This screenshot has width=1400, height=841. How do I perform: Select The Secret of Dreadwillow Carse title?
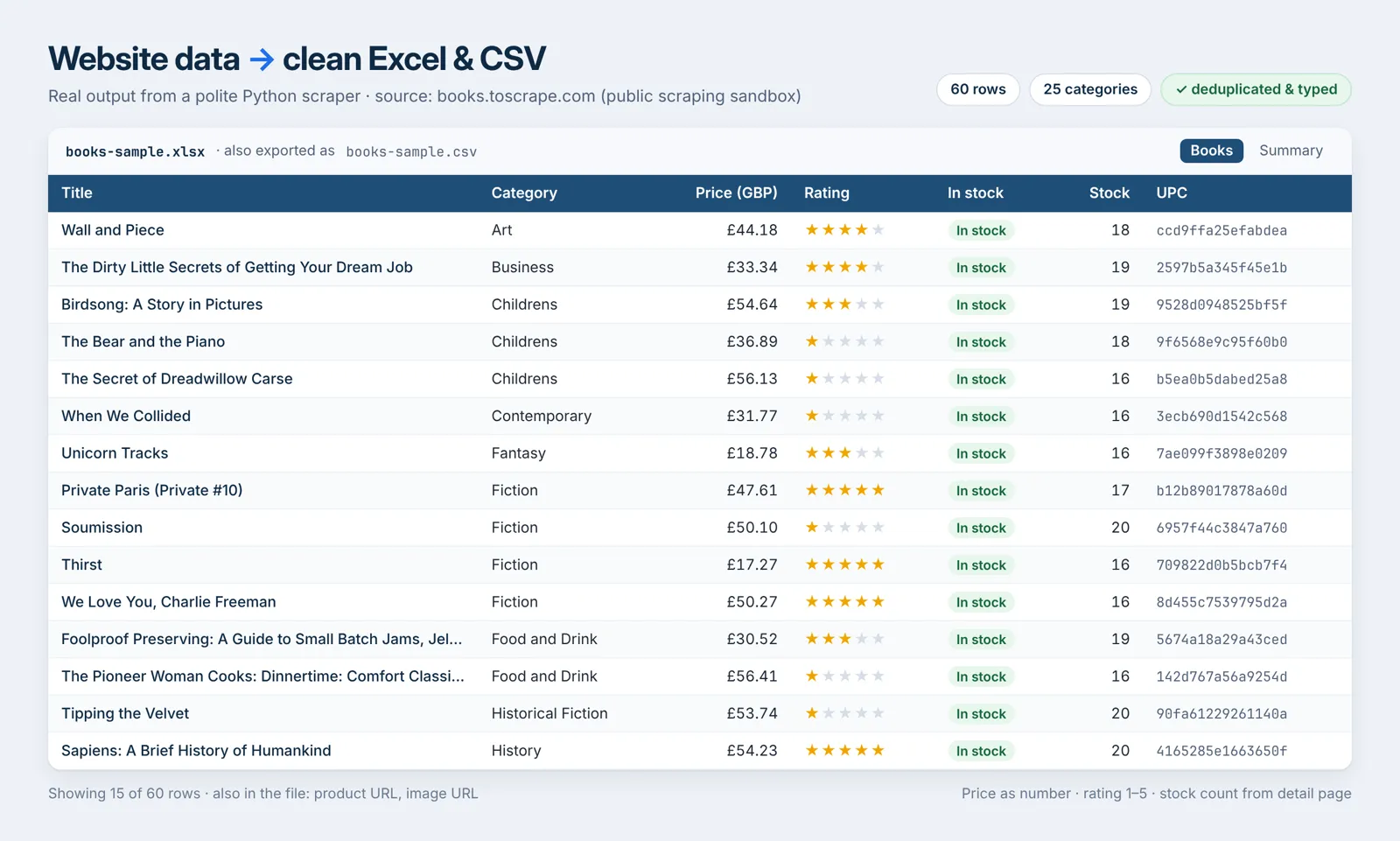pos(177,379)
